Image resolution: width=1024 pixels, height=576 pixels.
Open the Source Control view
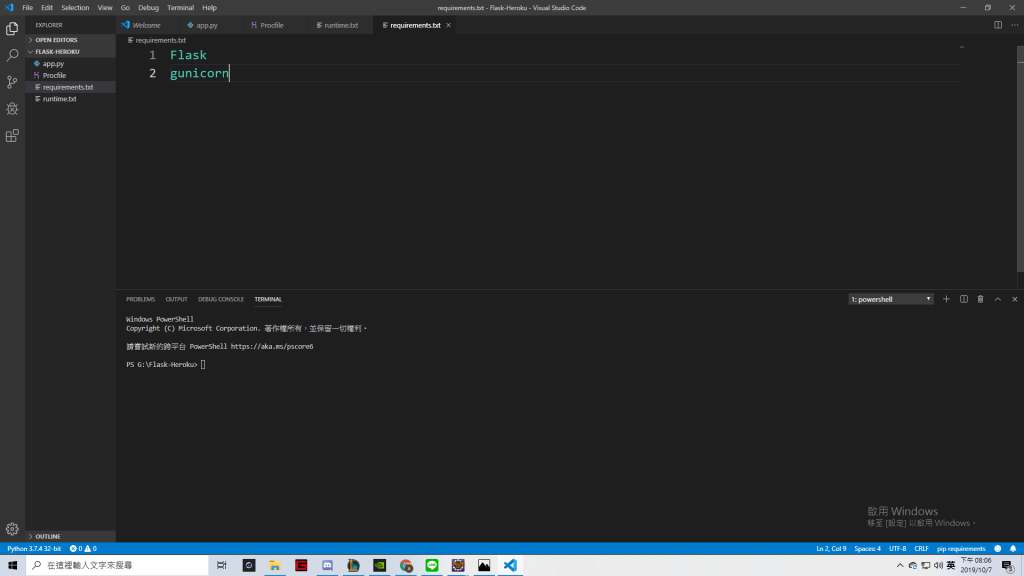point(12,82)
